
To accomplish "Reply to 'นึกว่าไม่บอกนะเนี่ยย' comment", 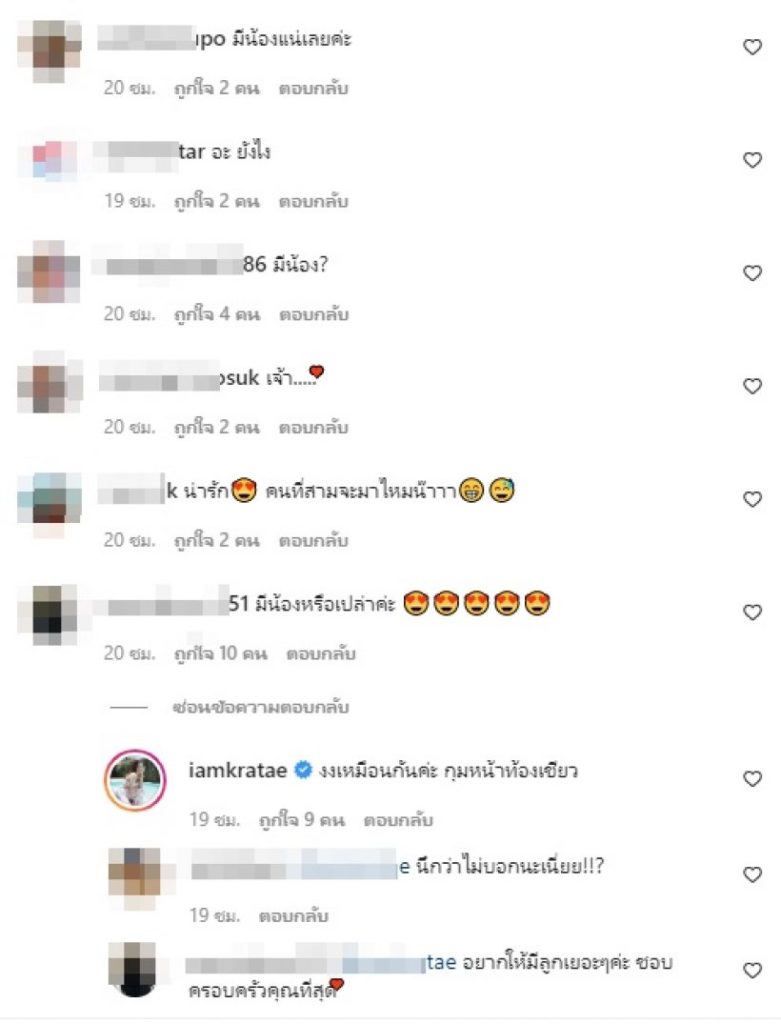I will [x=293, y=916].
